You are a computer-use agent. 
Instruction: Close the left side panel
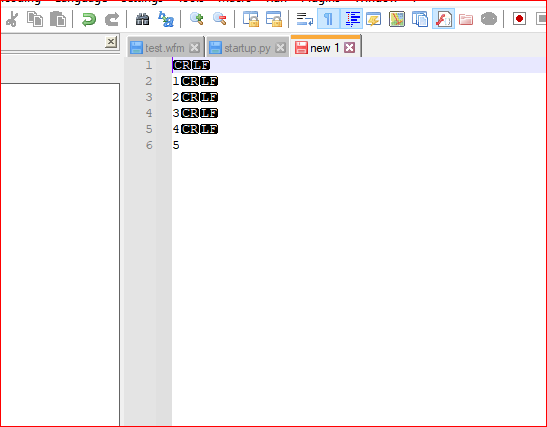pyautogui.click(x=111, y=42)
